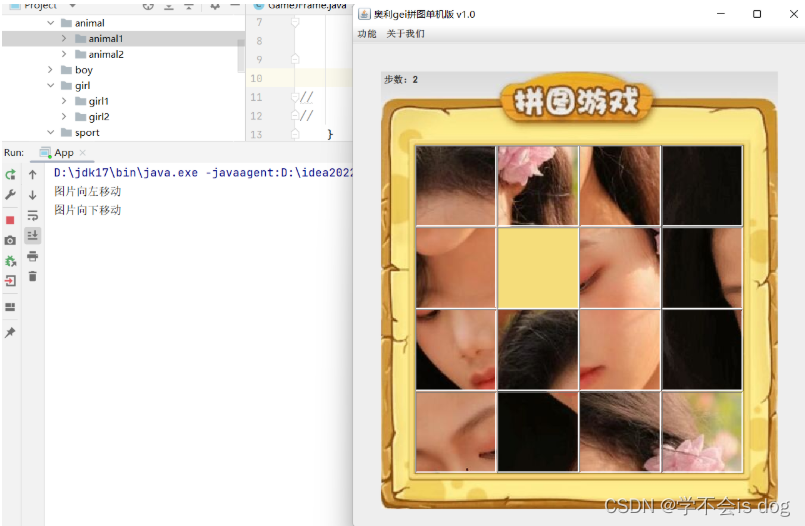Click the Java icon in puzzle title bar
Image resolution: width=805 pixels, height=526 pixels.
364,14
